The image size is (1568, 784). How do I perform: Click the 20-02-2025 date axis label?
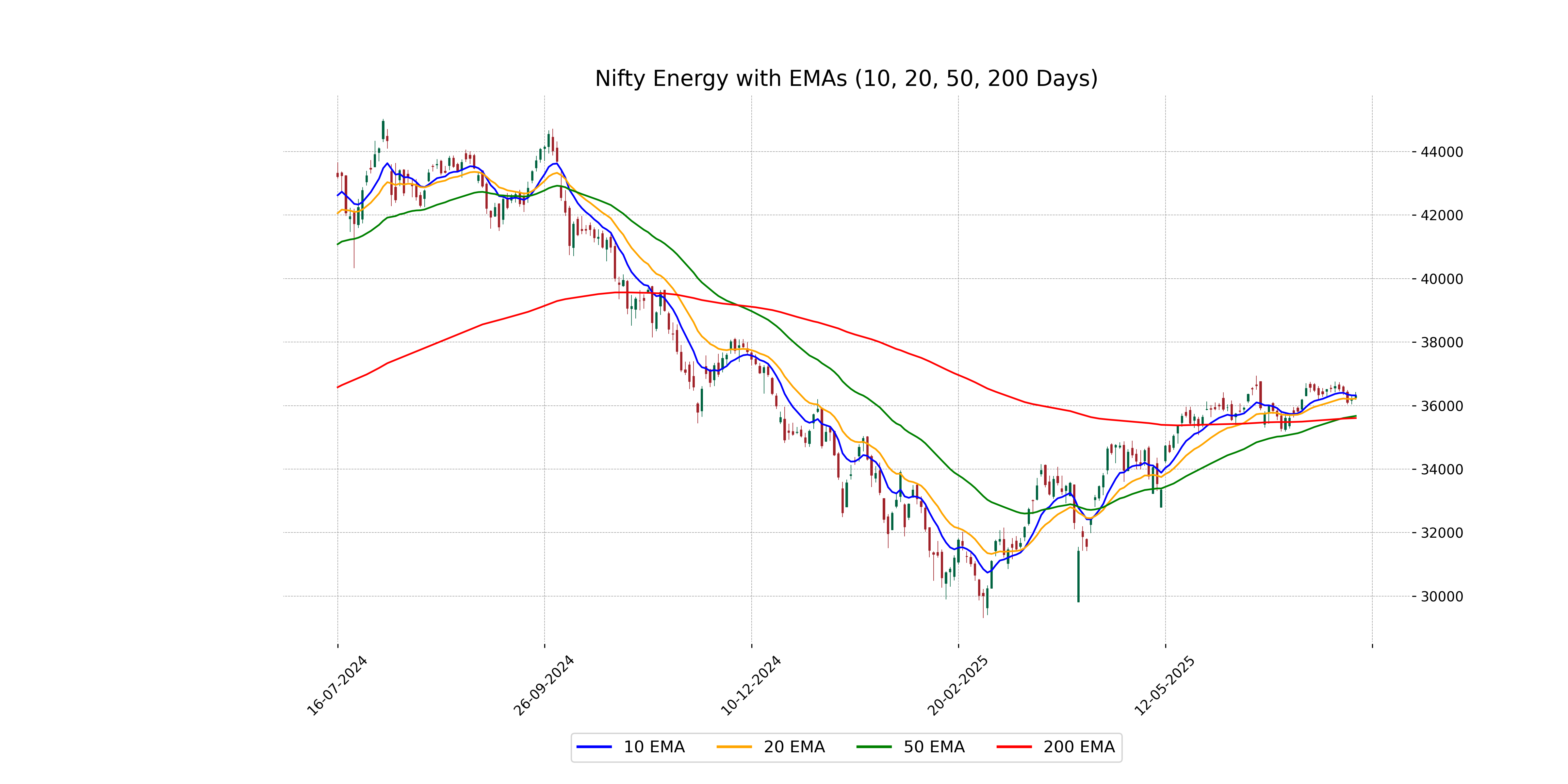click(958, 685)
